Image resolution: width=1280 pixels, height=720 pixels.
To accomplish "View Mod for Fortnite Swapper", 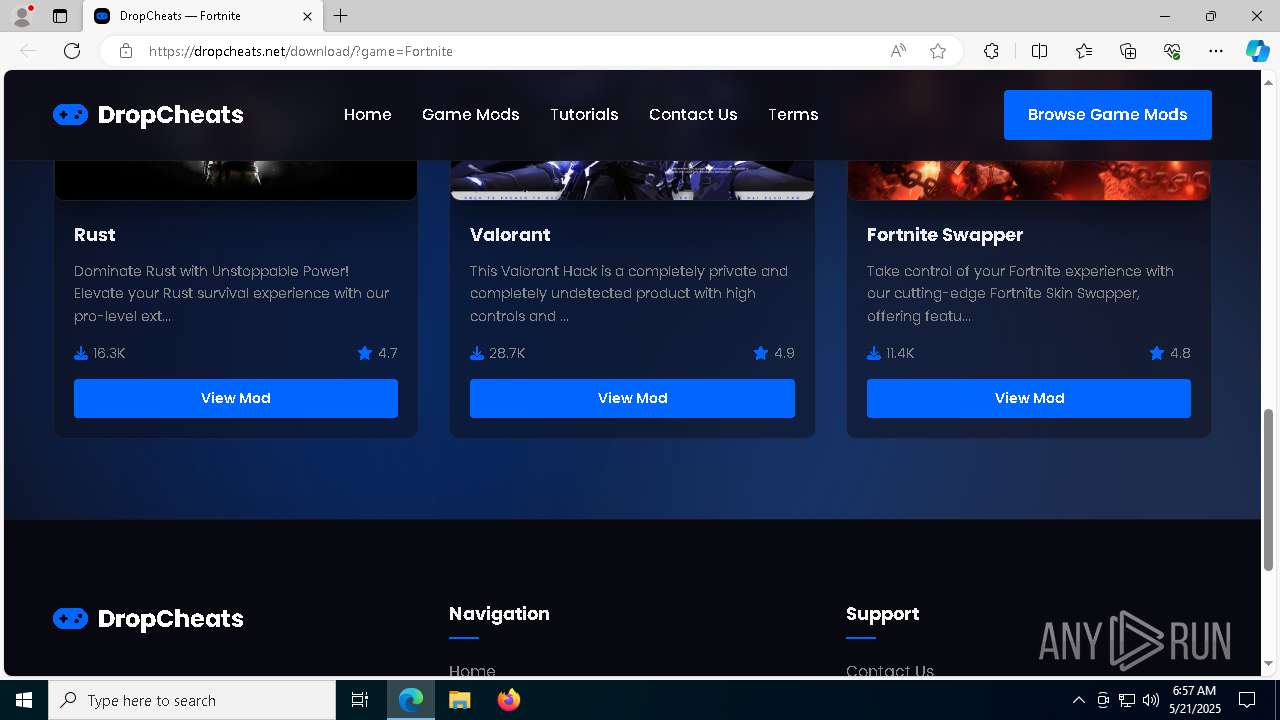I will 1029,398.
